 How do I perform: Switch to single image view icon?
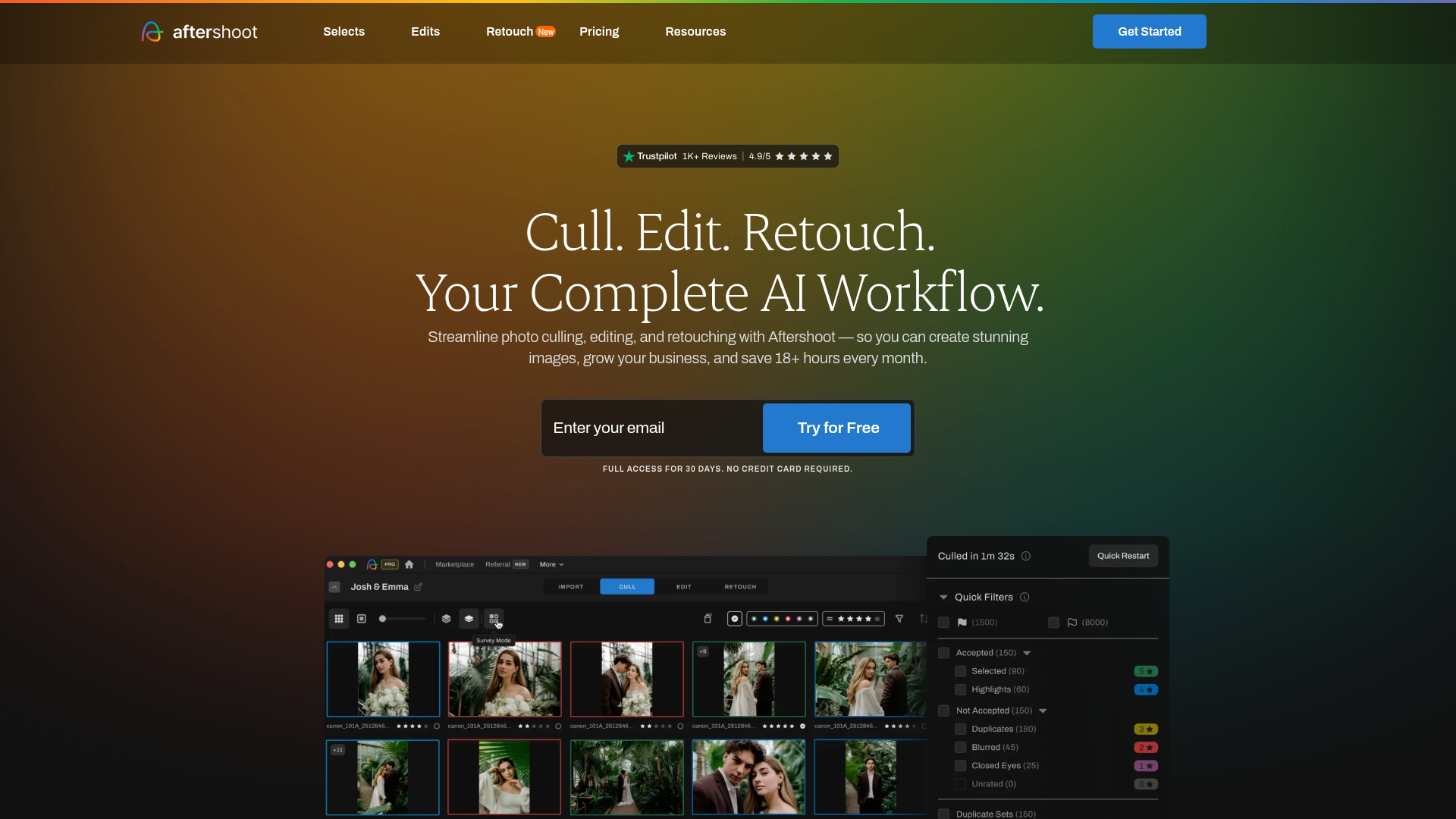(362, 619)
